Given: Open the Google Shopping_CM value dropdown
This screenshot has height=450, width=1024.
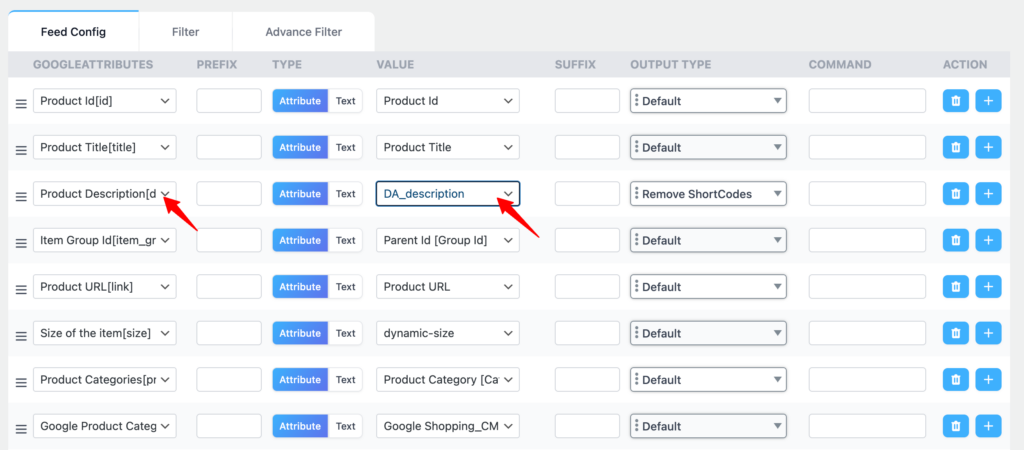Looking at the screenshot, I should (x=448, y=426).
